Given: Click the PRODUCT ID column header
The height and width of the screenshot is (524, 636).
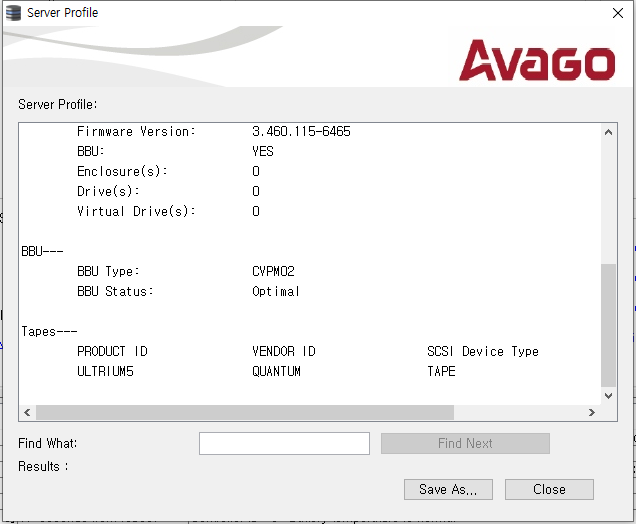Looking at the screenshot, I should pyautogui.click(x=112, y=351).
